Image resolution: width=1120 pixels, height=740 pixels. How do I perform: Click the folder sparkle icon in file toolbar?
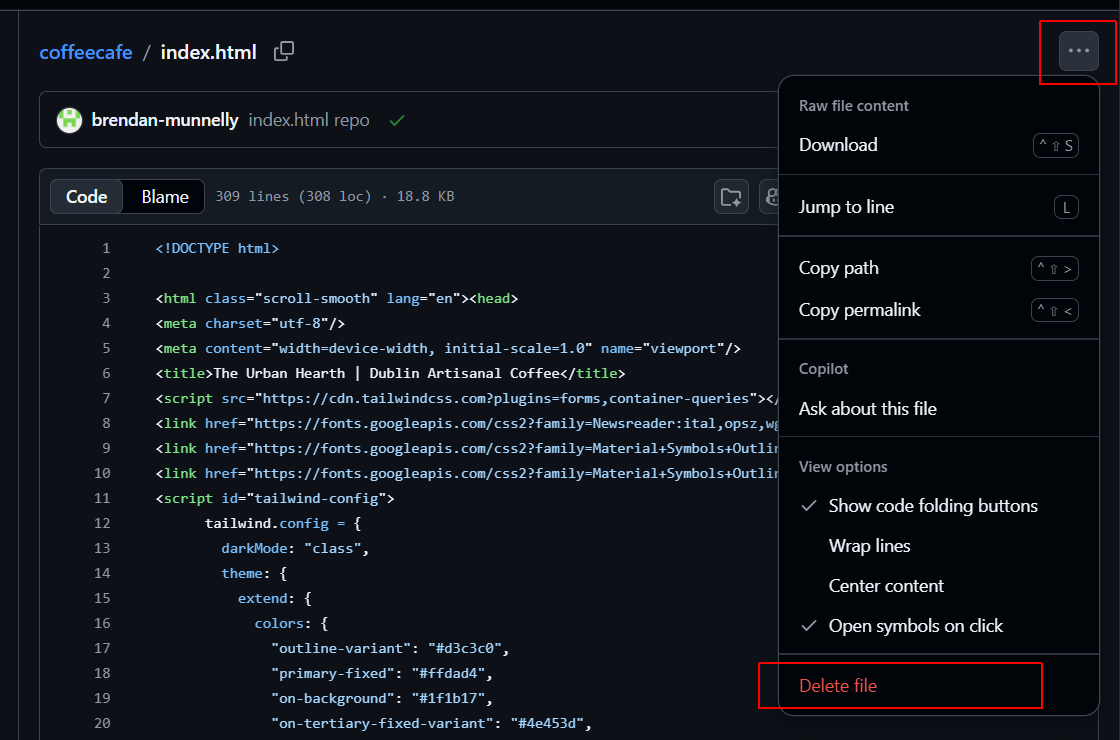click(731, 196)
